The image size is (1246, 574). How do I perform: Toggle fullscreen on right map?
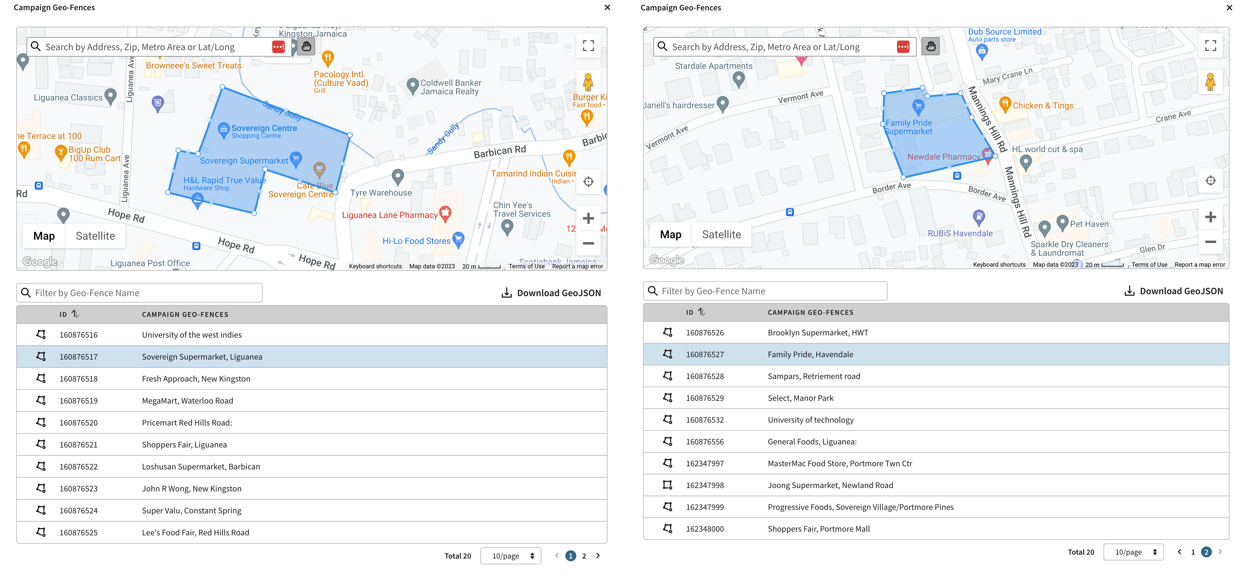pos(1210,46)
